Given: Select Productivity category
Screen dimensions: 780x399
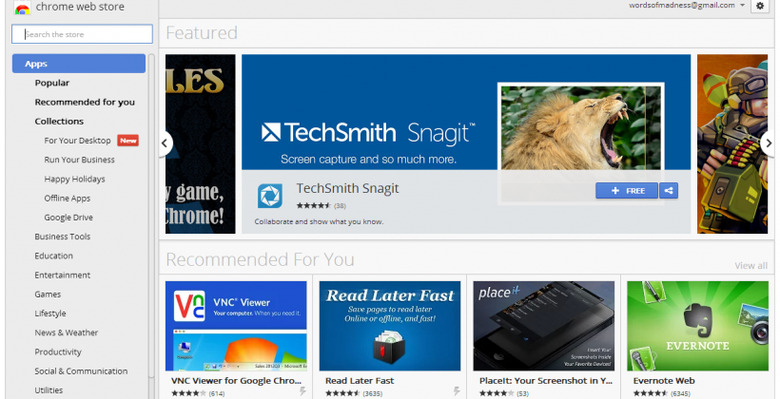Looking at the screenshot, I should [x=58, y=352].
